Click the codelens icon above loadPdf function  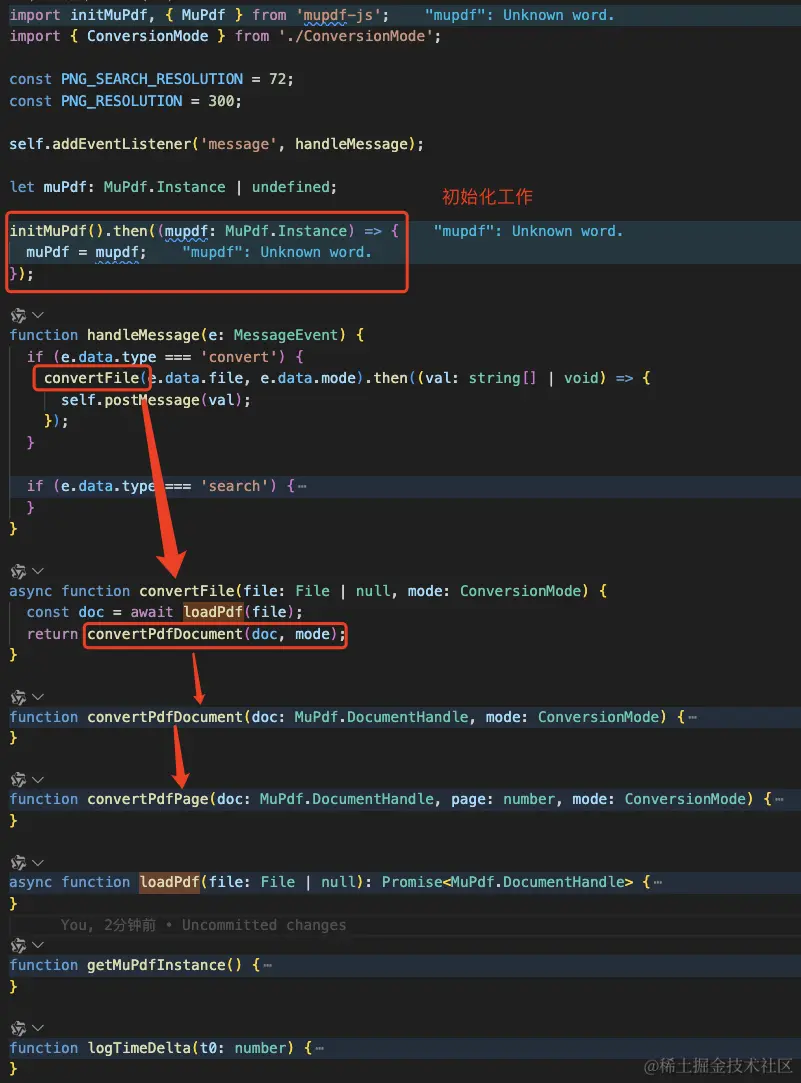pyautogui.click(x=18, y=861)
